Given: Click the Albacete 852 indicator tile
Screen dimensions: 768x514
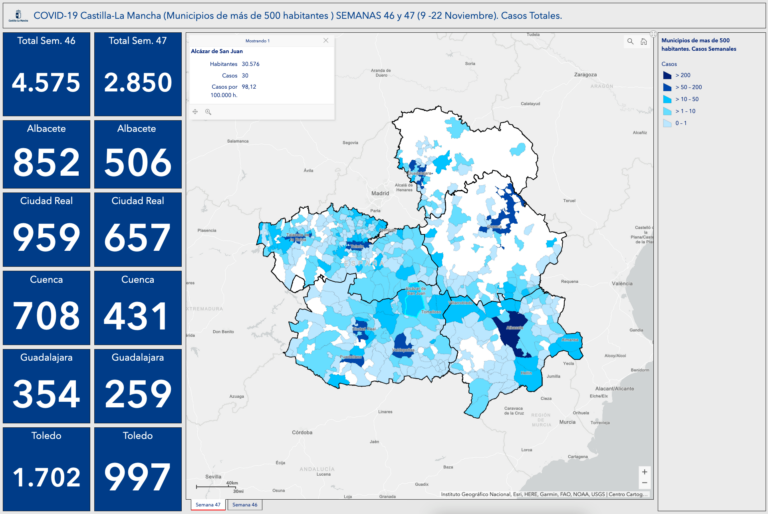Looking at the screenshot, I should coord(46,152).
